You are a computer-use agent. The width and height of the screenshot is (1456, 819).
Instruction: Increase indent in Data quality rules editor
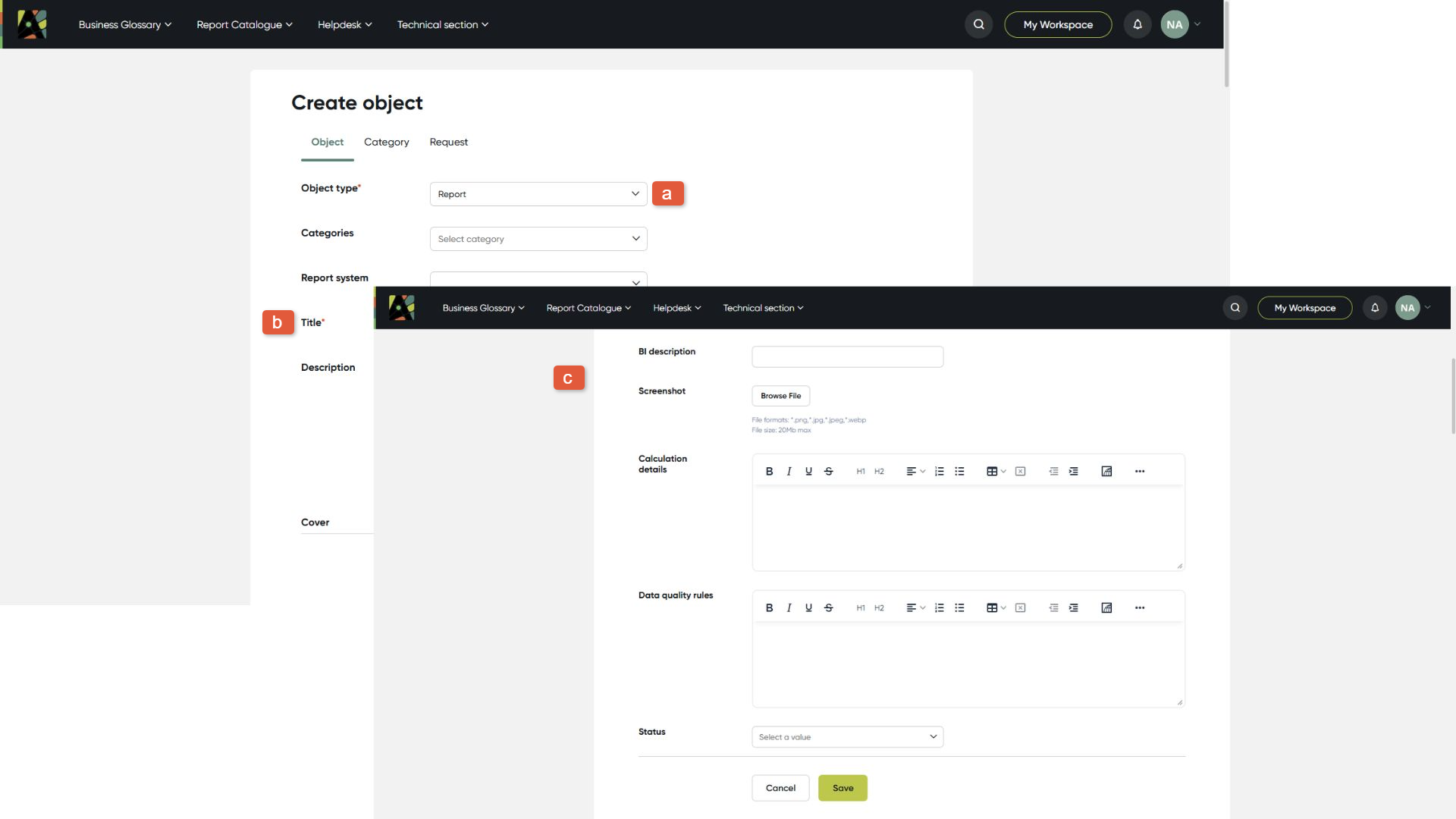tap(1073, 607)
